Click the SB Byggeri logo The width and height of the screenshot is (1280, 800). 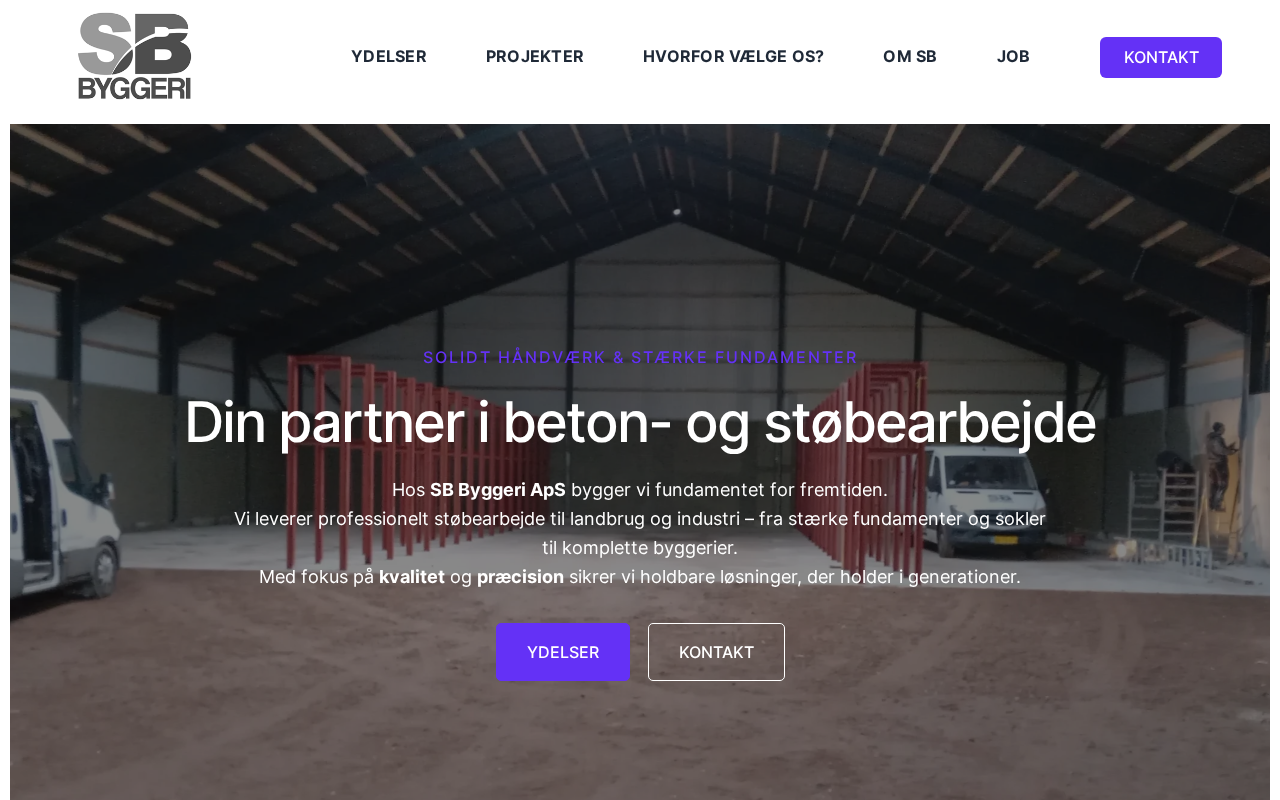tap(135, 56)
